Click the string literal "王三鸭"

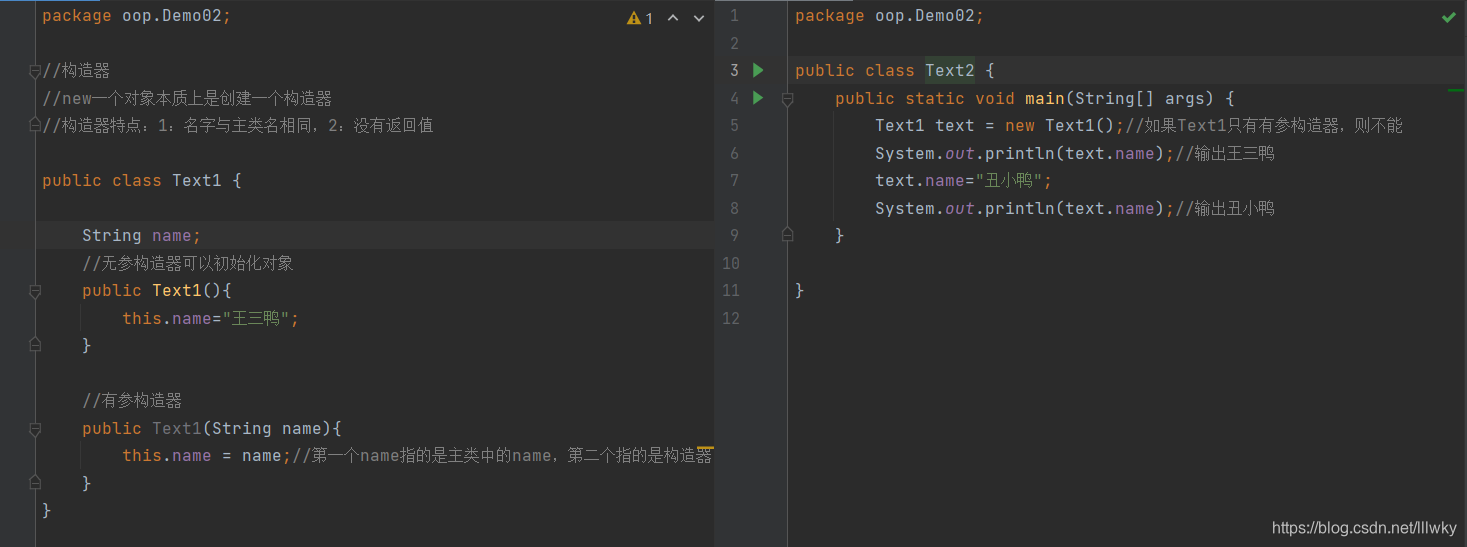click(256, 318)
